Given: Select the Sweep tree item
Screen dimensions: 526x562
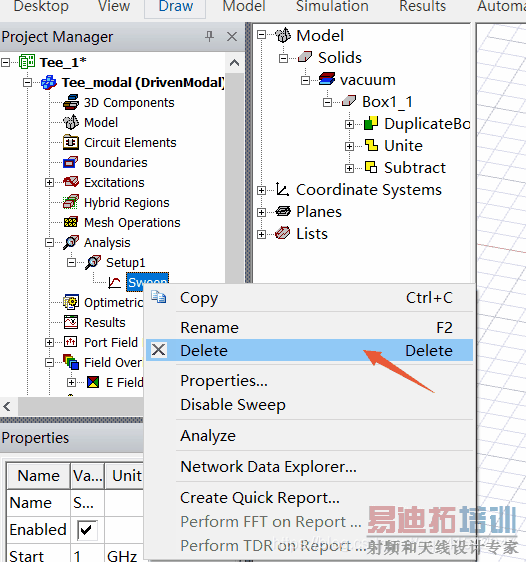Looking at the screenshot, I should pos(147,282).
